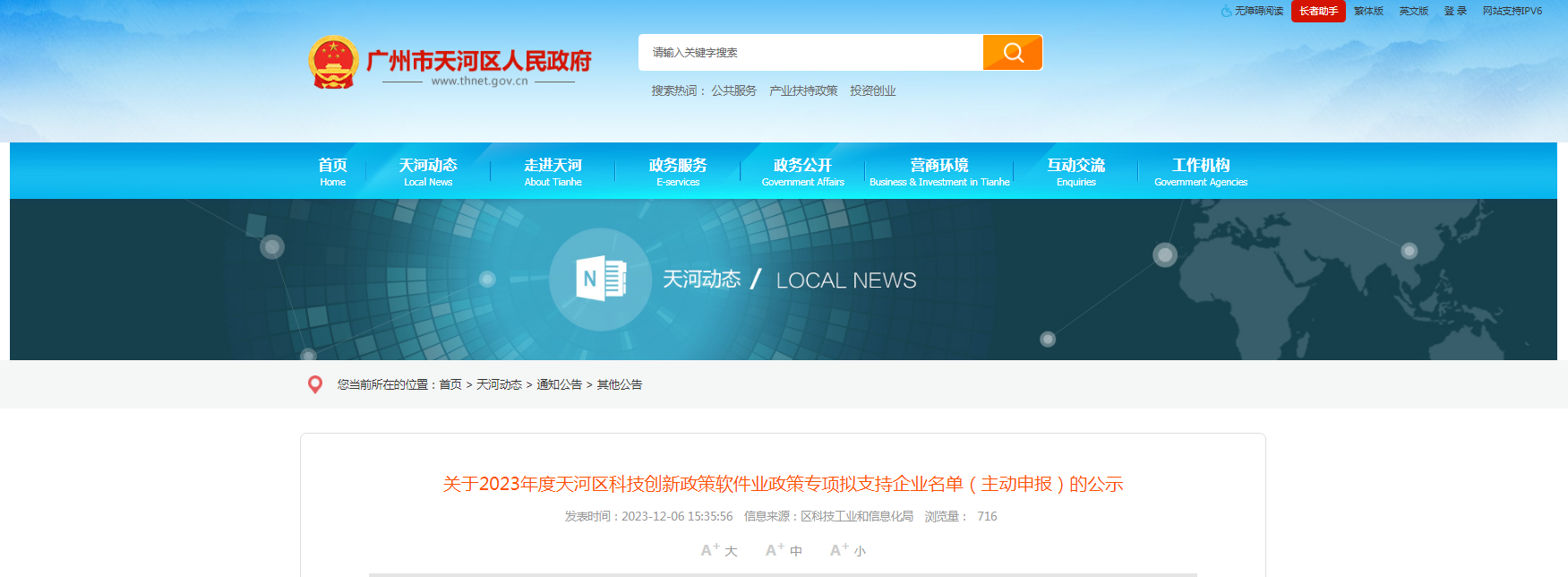Click the keyword search input field
Image resolution: width=1568 pixels, height=577 pixels.
[810, 53]
